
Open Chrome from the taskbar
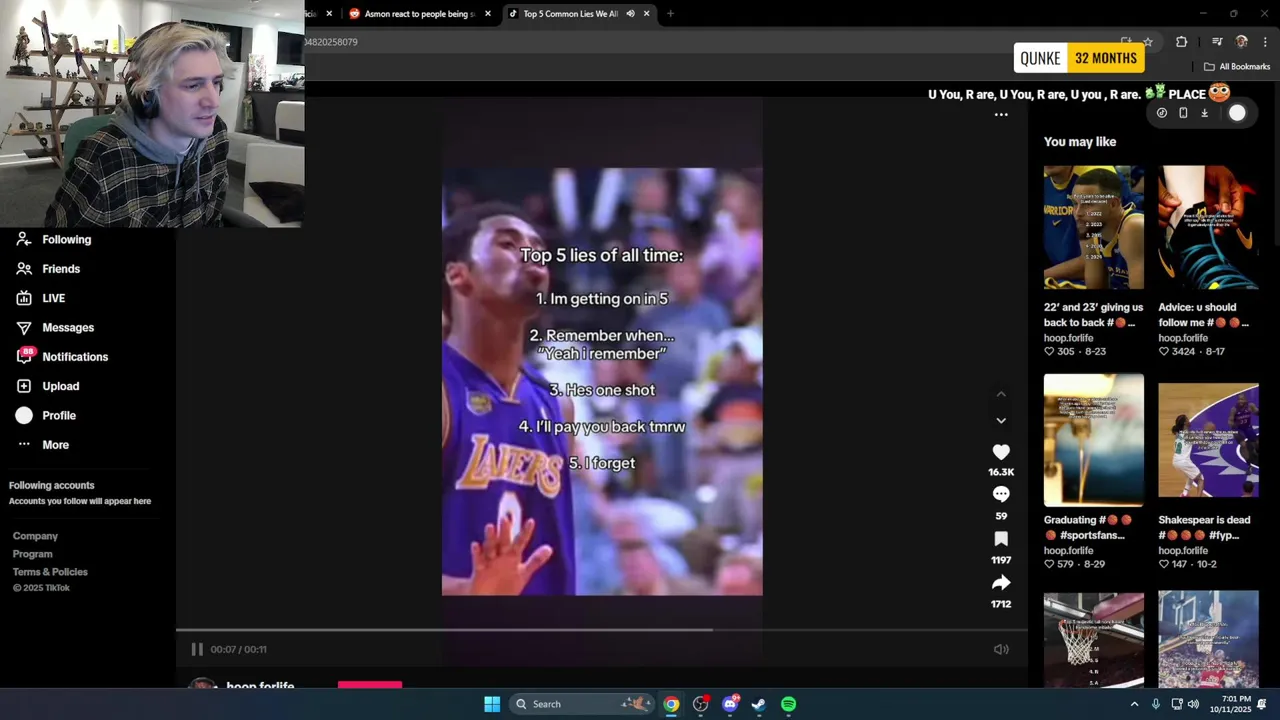pyautogui.click(x=671, y=704)
